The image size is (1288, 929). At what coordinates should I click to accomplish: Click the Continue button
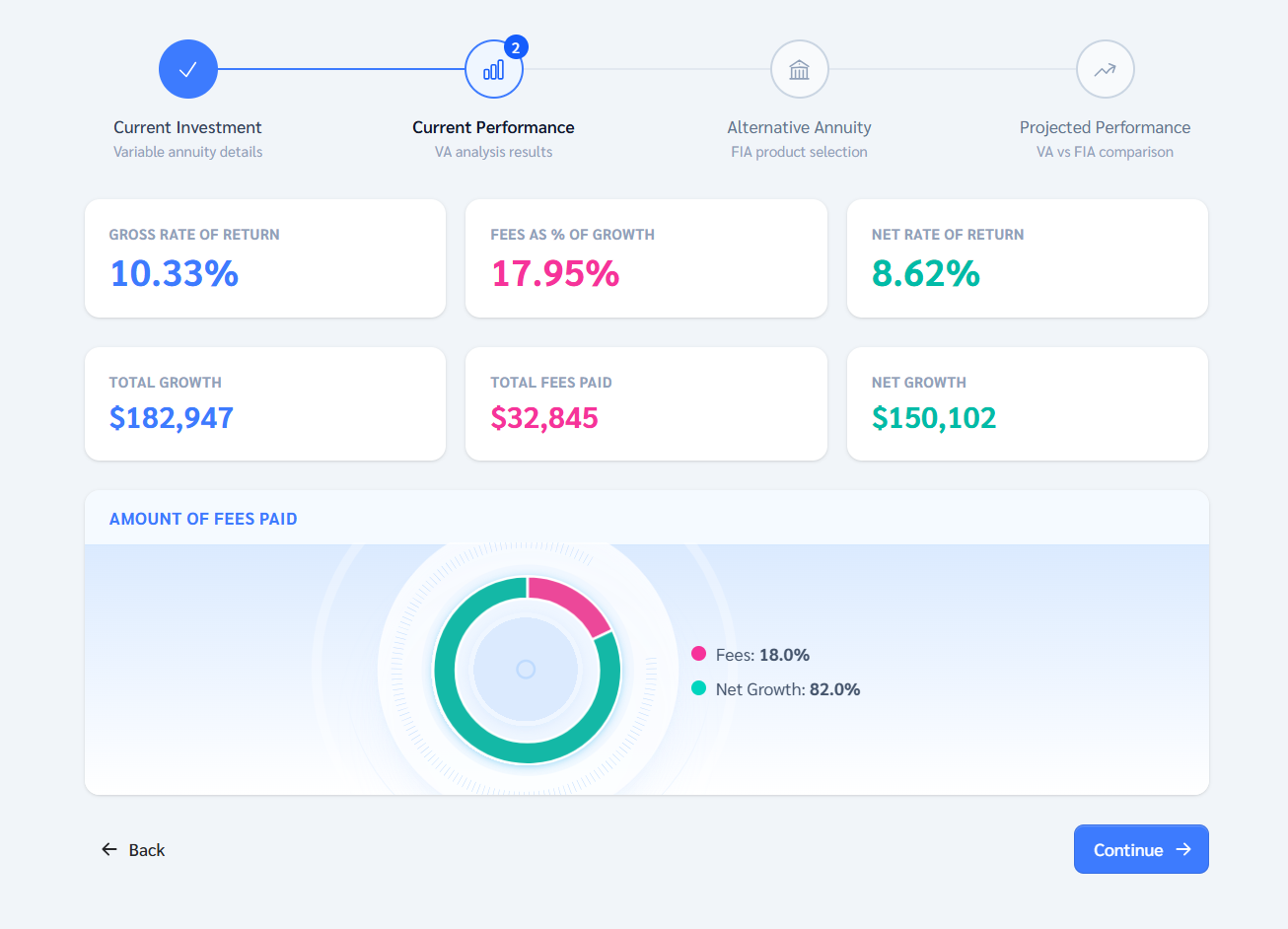(1141, 849)
